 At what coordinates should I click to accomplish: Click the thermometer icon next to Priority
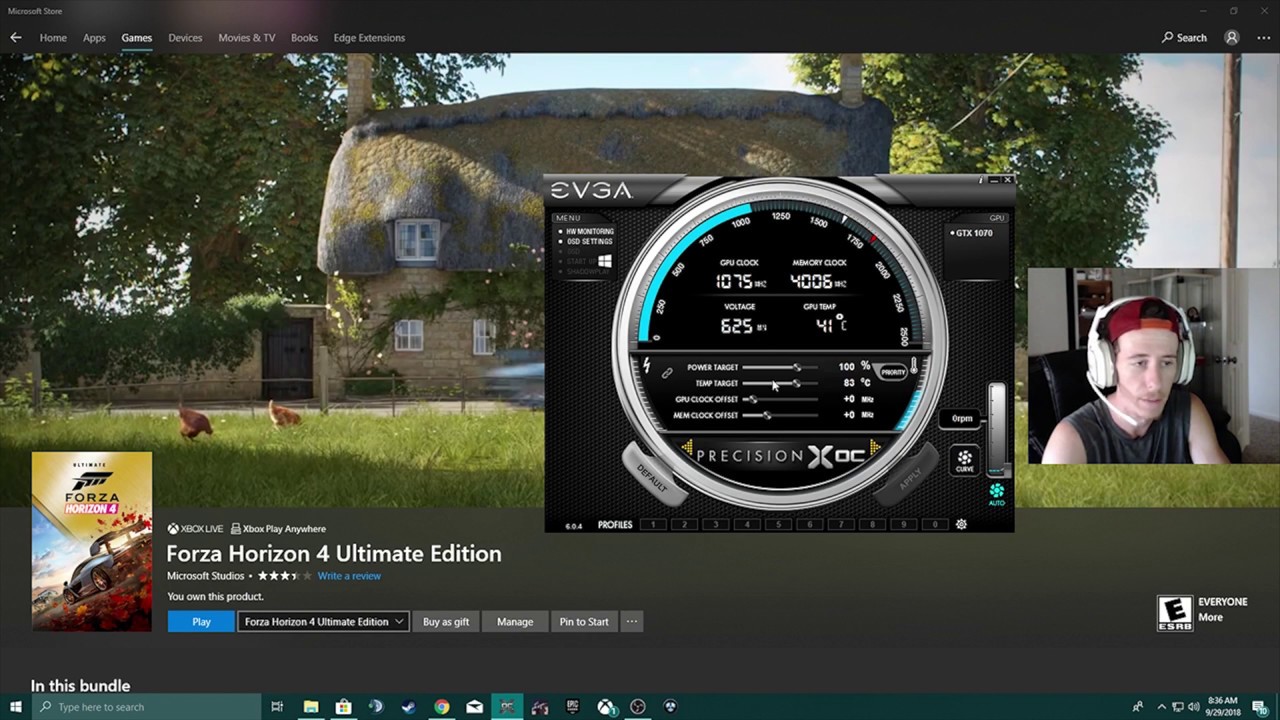click(x=913, y=367)
